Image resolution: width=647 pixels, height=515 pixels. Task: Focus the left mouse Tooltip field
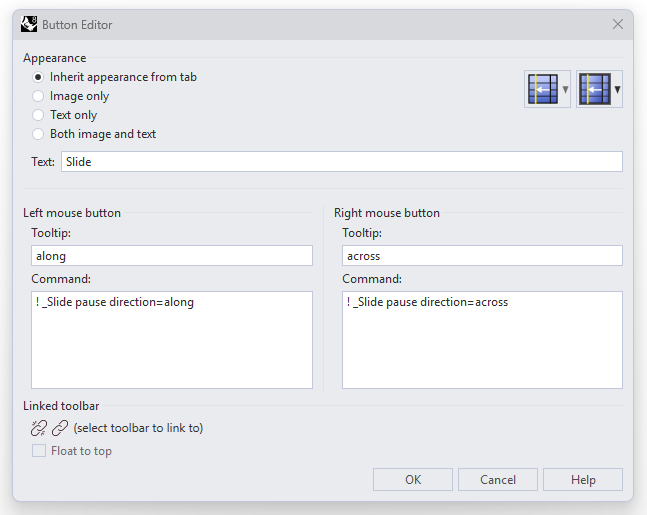click(172, 256)
